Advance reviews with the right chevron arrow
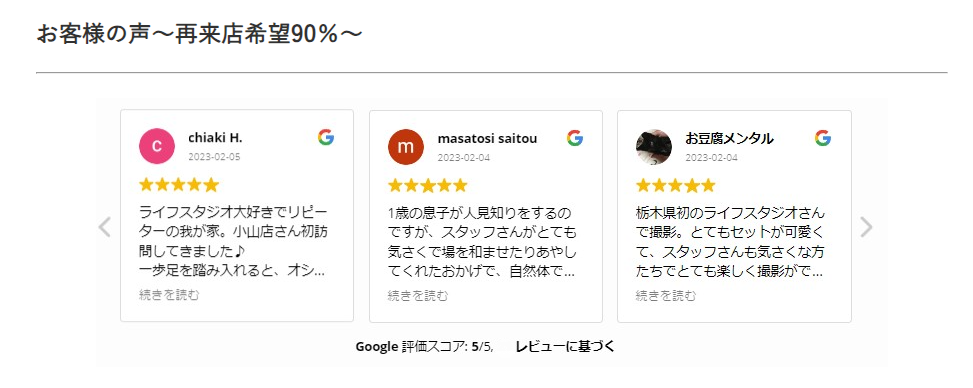The width and height of the screenshot is (973, 388). point(866,227)
